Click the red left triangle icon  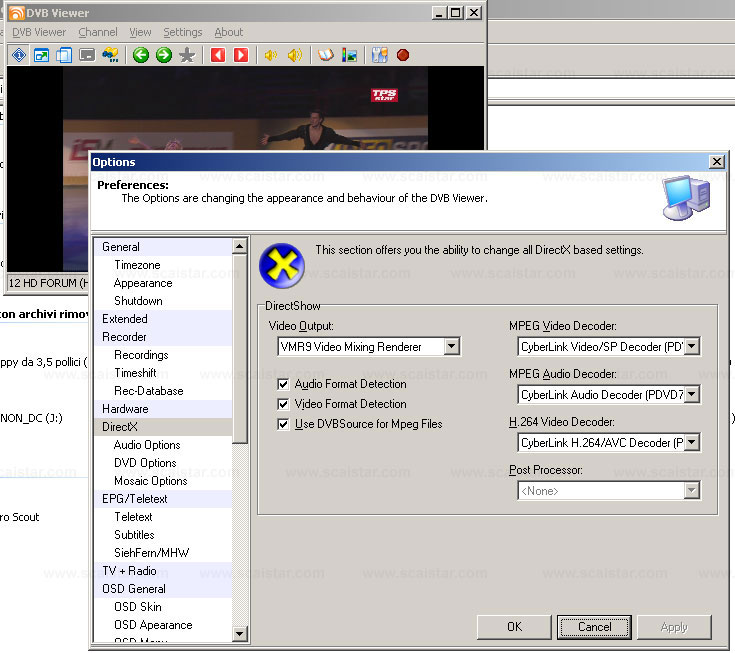pos(218,55)
